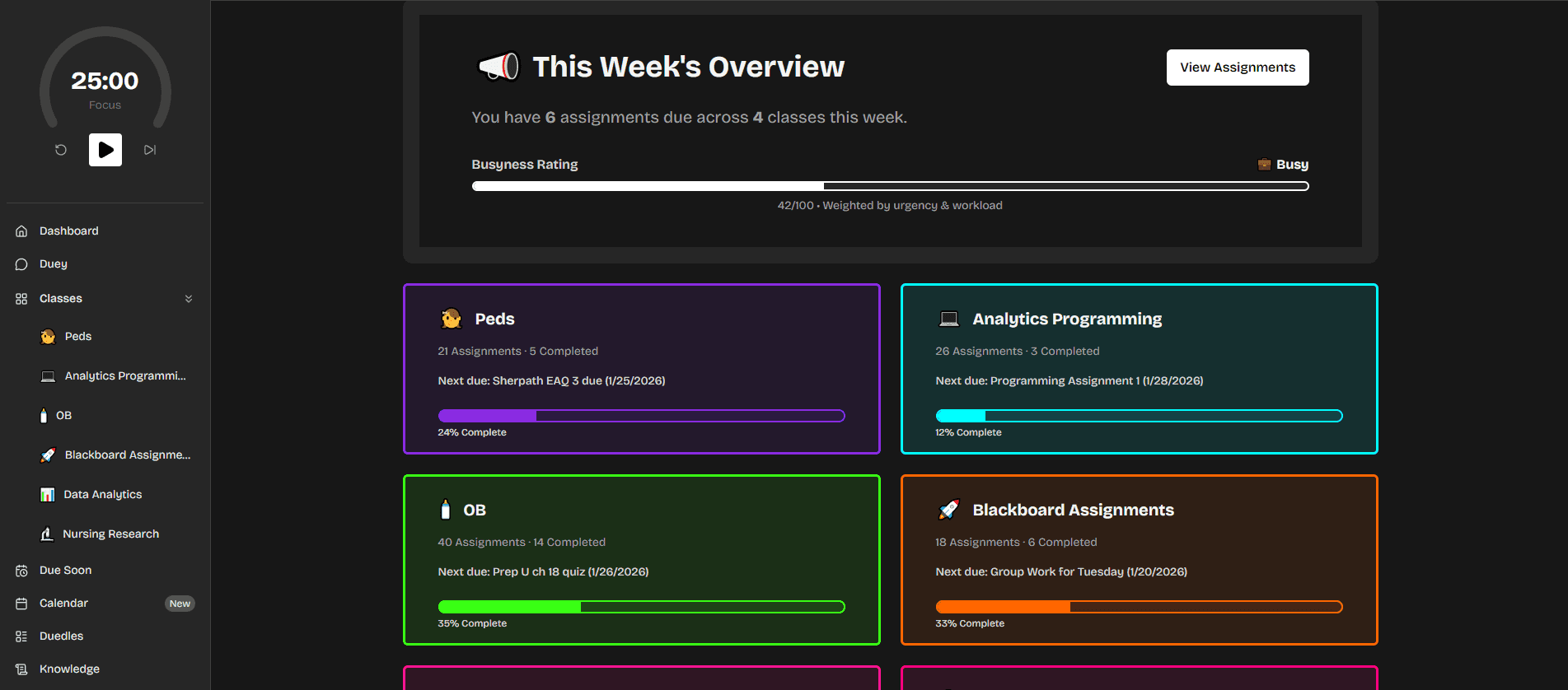1568x690 pixels.
Task: Select Analytics Programming laptop icon in sidebar
Action: [48, 376]
